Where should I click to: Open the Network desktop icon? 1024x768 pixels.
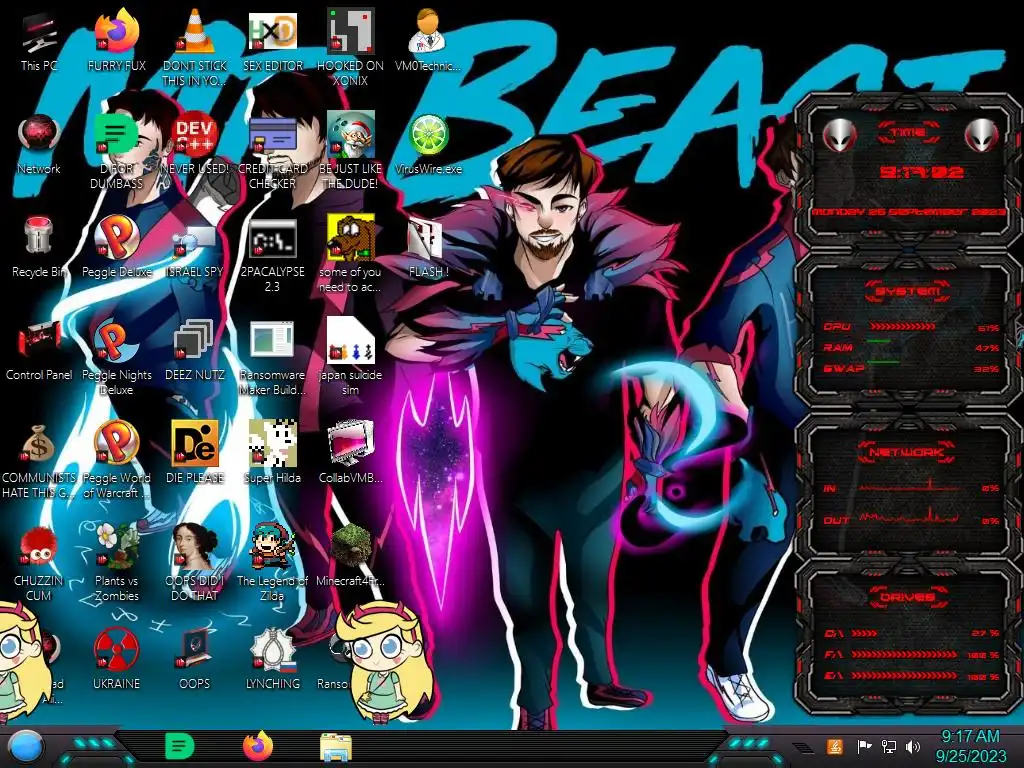[x=39, y=144]
